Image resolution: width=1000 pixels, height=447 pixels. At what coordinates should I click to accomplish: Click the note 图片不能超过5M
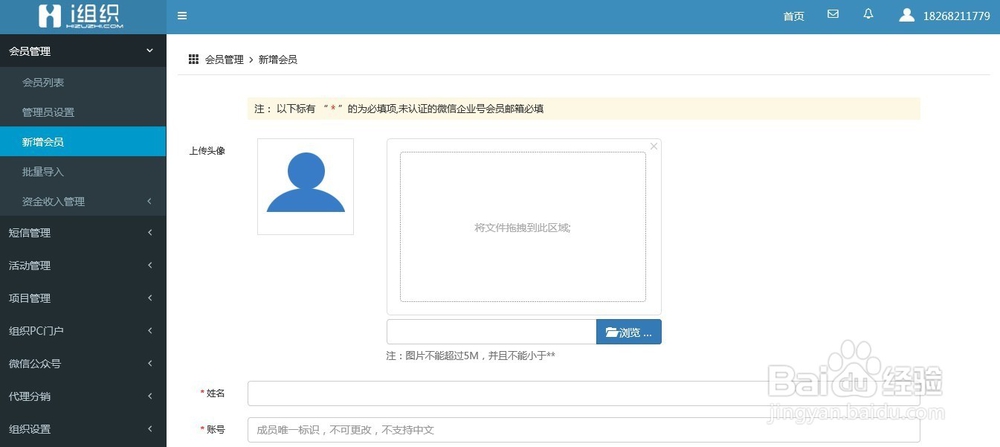471,356
